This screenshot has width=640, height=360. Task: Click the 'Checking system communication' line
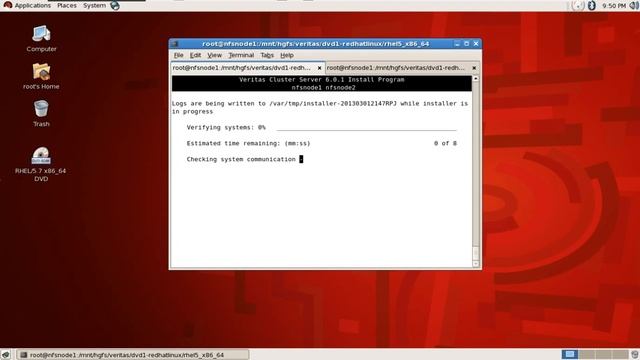click(x=241, y=159)
